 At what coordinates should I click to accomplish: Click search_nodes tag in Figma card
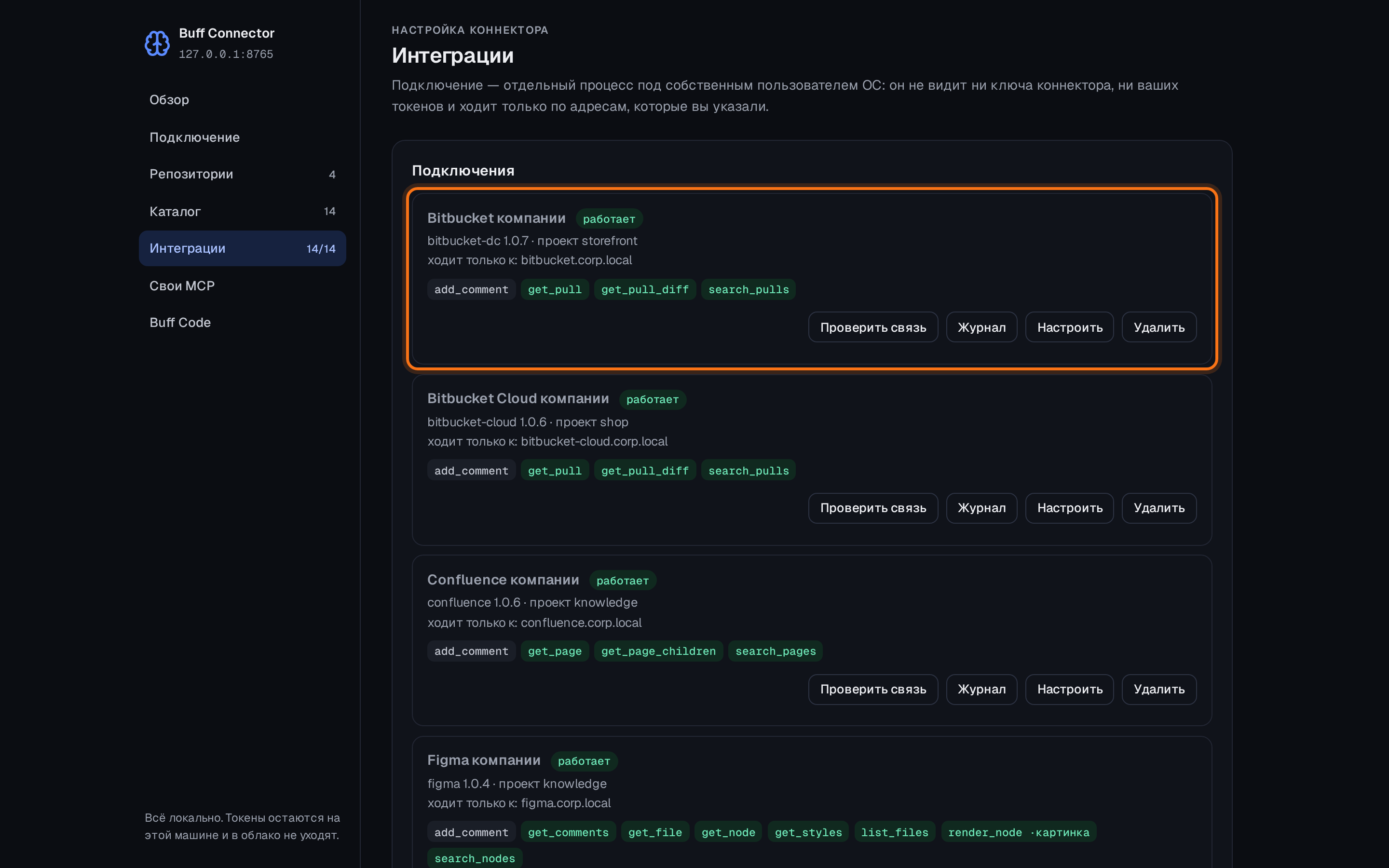[x=475, y=858]
